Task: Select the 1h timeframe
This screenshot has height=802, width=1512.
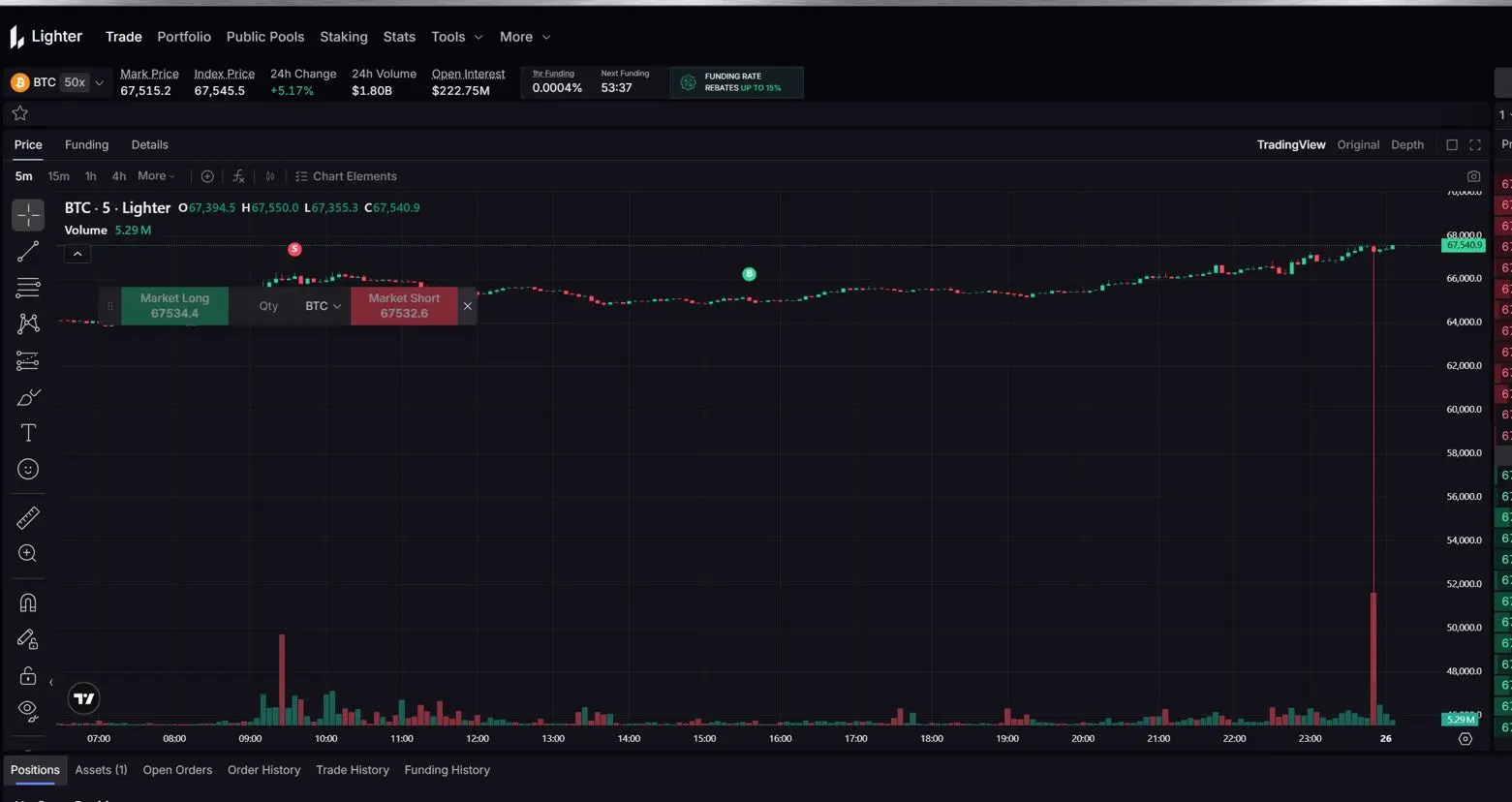Action: pos(91,176)
